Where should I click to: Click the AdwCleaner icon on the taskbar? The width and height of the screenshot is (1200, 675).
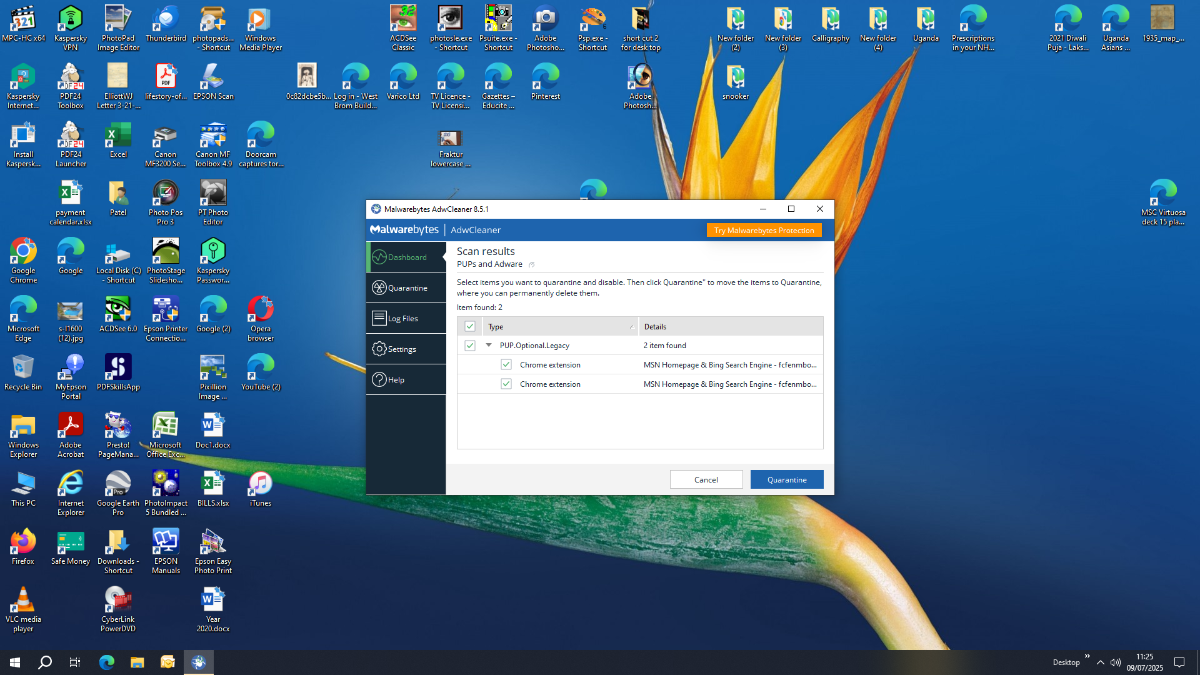click(199, 662)
